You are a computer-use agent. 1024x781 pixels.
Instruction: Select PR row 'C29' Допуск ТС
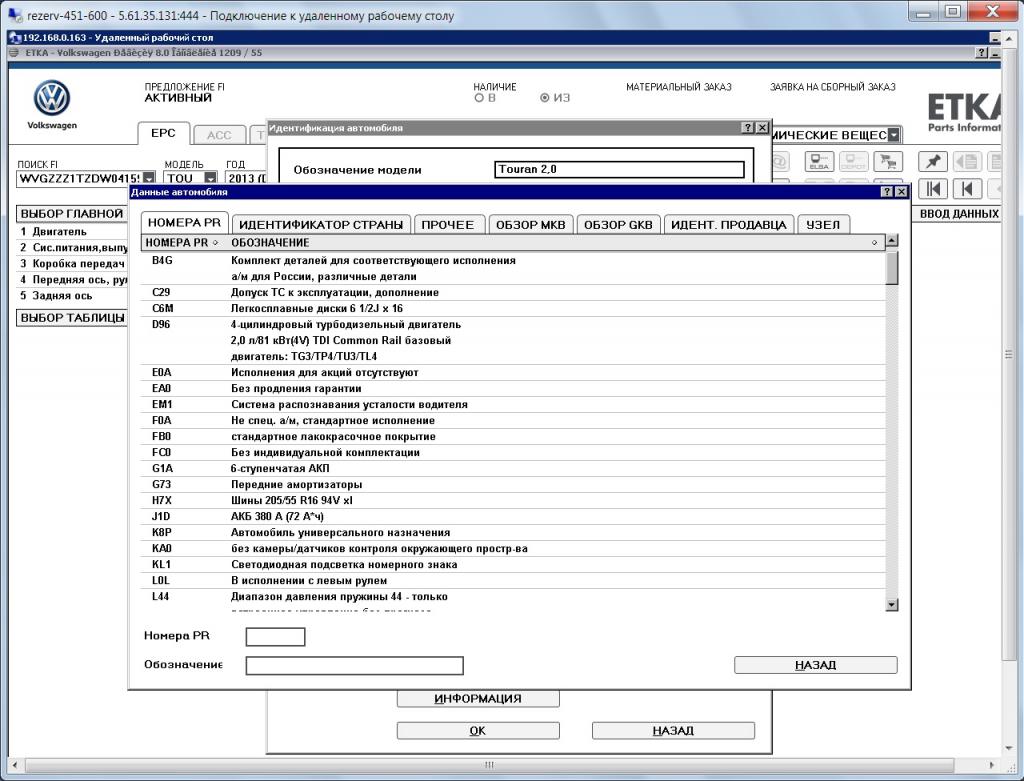tap(513, 293)
